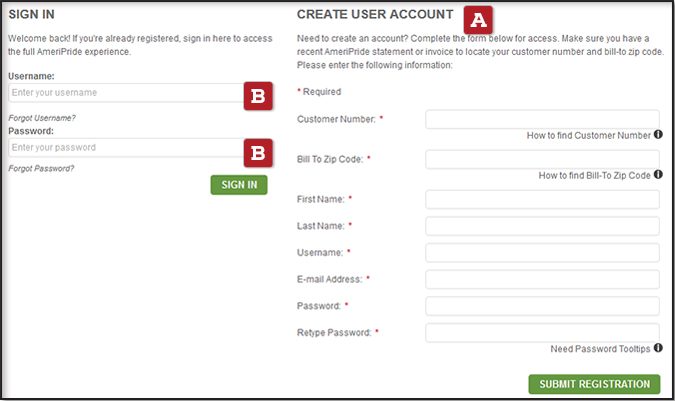Viewport: 675px width, 401px height.
Task: Focus the sign-in password field
Action: [125, 148]
